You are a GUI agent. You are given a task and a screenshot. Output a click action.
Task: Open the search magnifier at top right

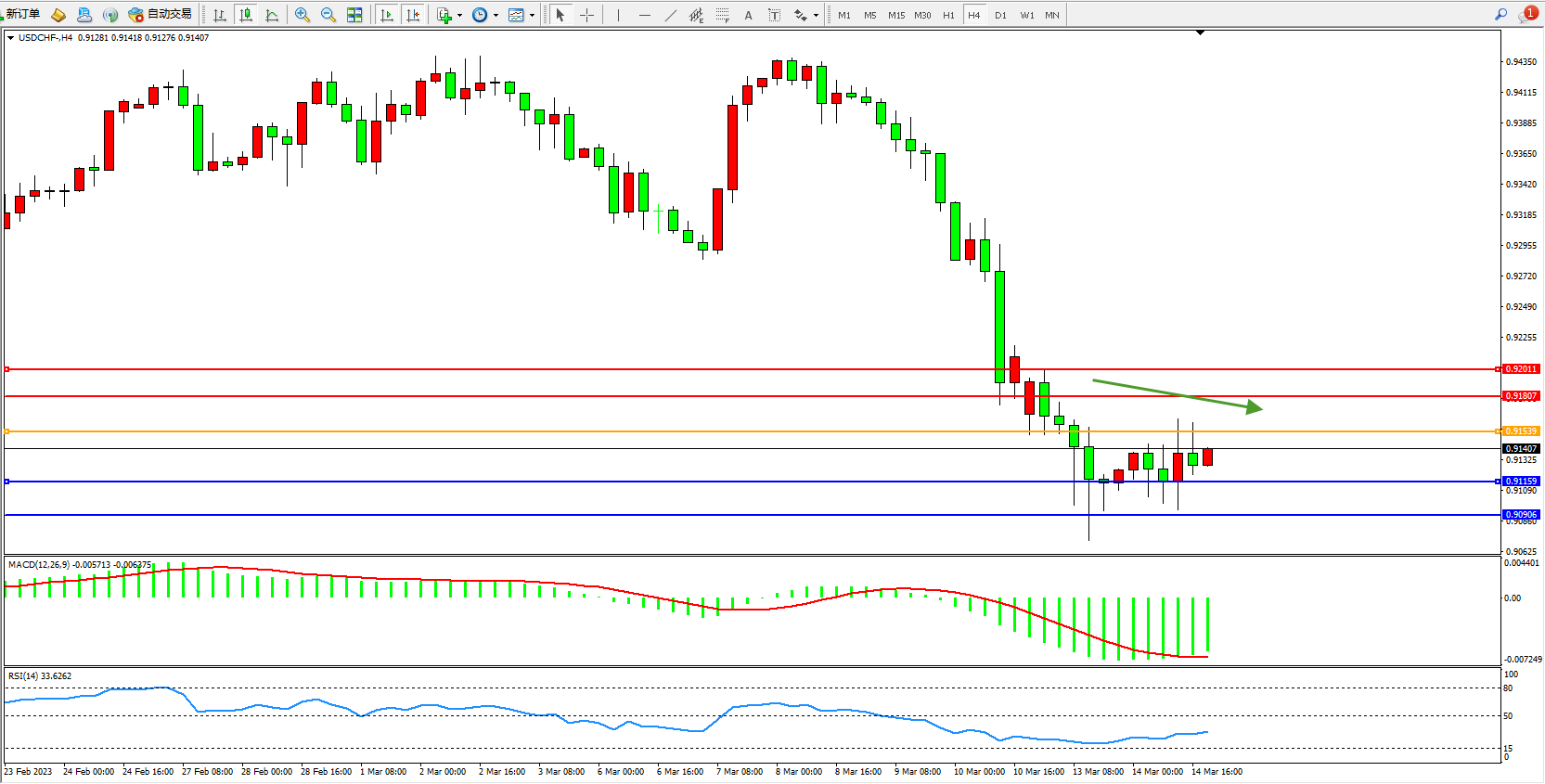1500,15
